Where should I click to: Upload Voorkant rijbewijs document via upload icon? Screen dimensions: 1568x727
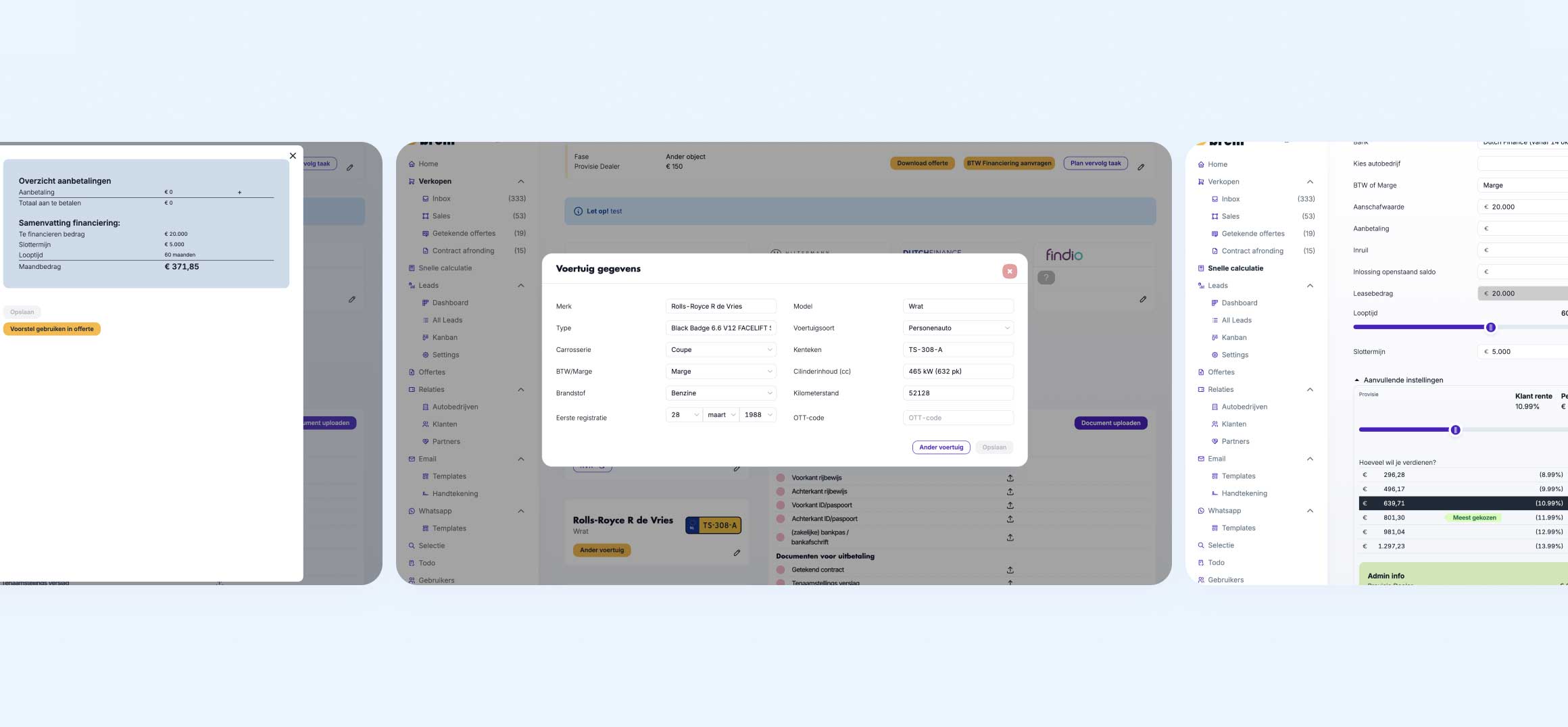1010,478
